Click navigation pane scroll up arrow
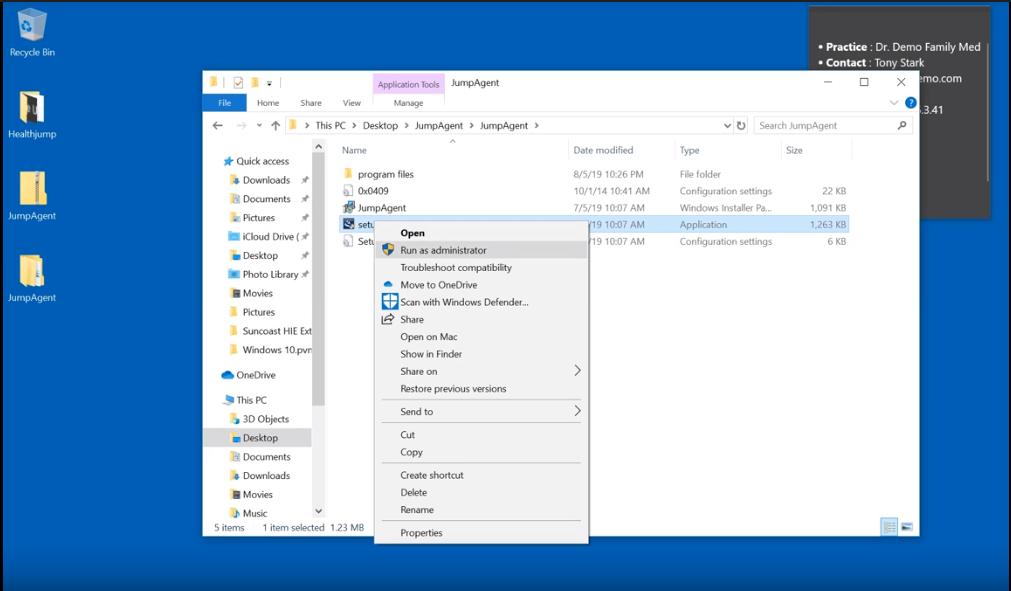Image resolution: width=1011 pixels, height=591 pixels. point(318,147)
